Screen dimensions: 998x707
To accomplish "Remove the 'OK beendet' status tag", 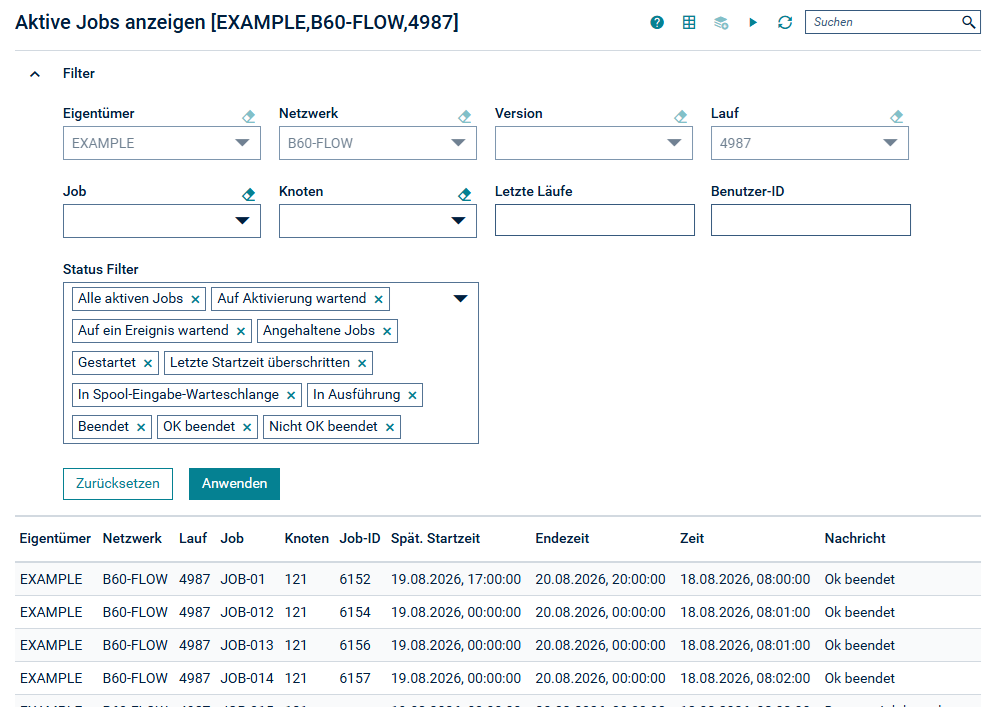I will coord(247,427).
